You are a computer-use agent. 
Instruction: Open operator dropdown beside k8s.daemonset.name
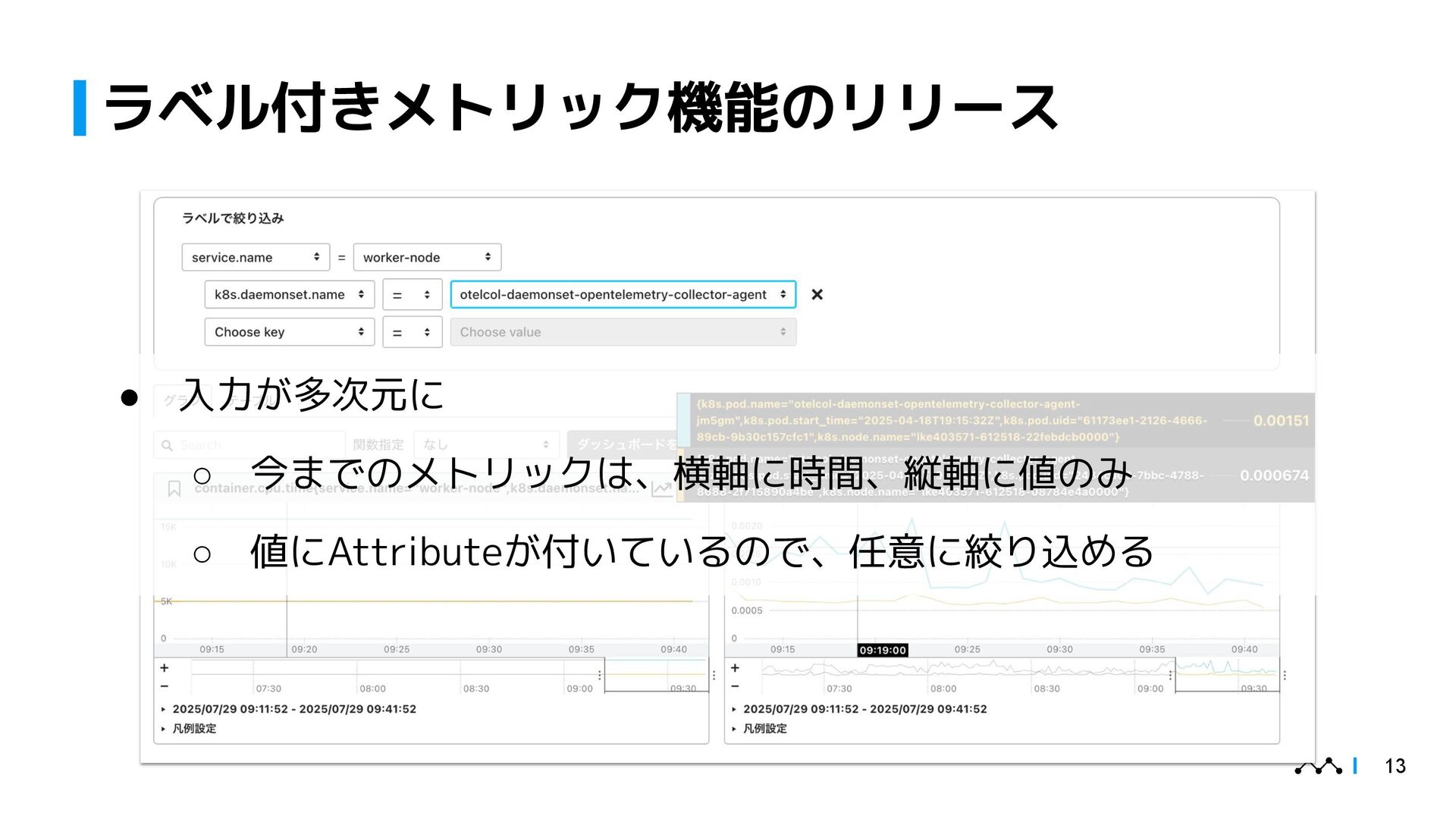pyautogui.click(x=412, y=294)
